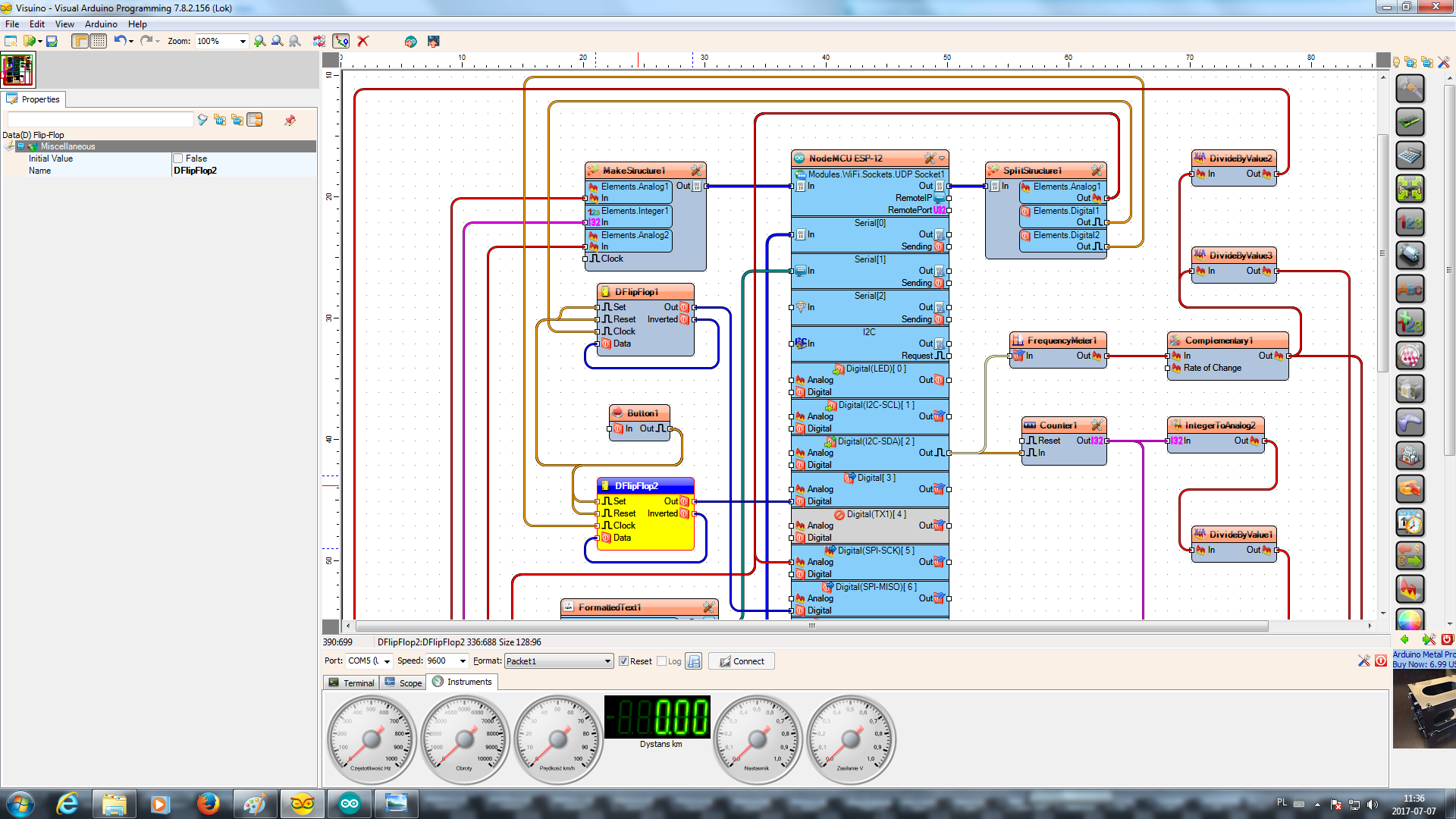Expand the NodeMCU ESP-12 dropdown arrow
Screen dimensions: 1456x819
pos(942,158)
